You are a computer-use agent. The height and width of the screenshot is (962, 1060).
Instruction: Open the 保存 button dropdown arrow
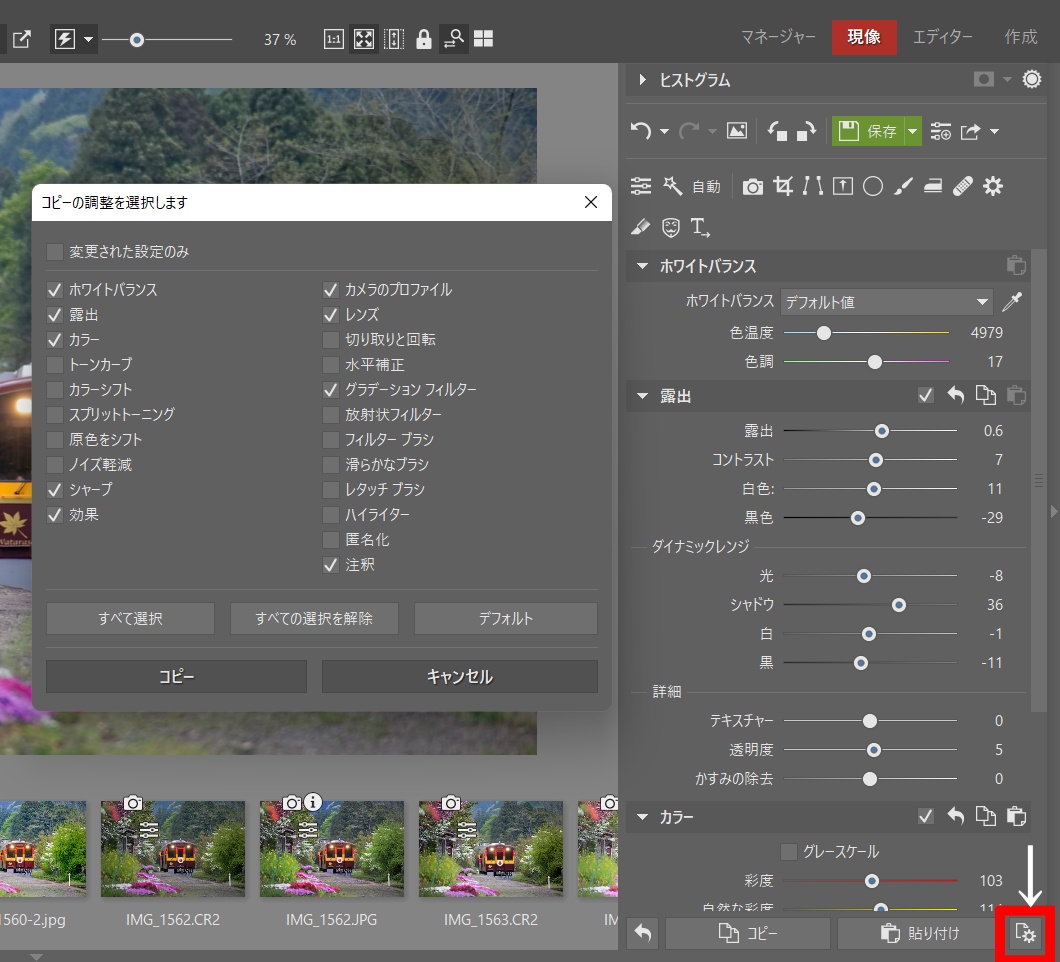913,130
